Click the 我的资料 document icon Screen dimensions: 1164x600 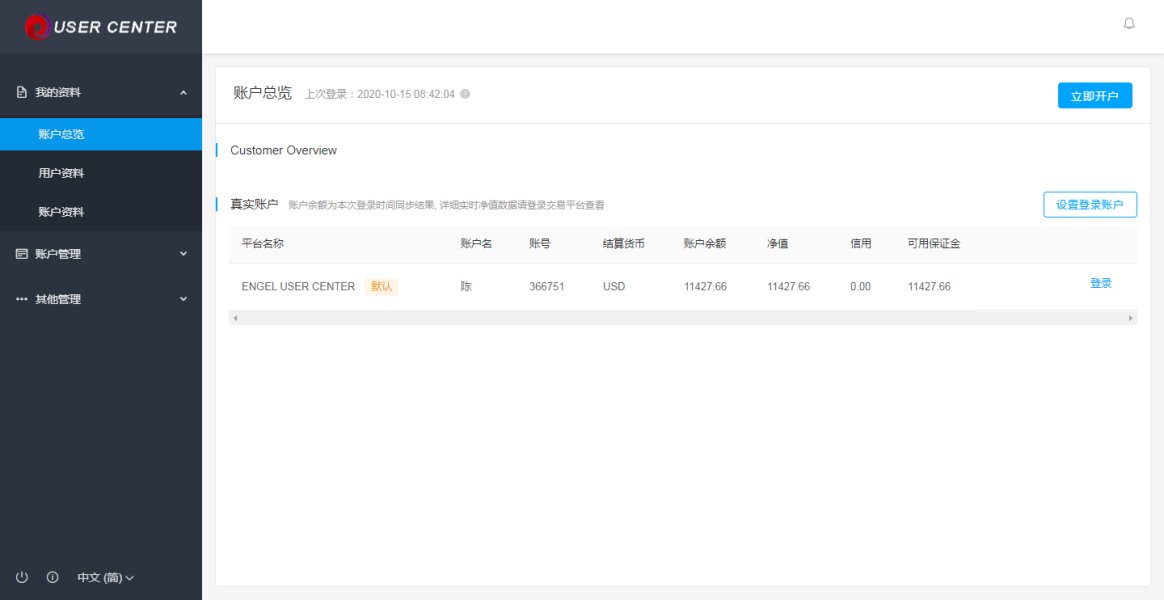click(x=22, y=93)
